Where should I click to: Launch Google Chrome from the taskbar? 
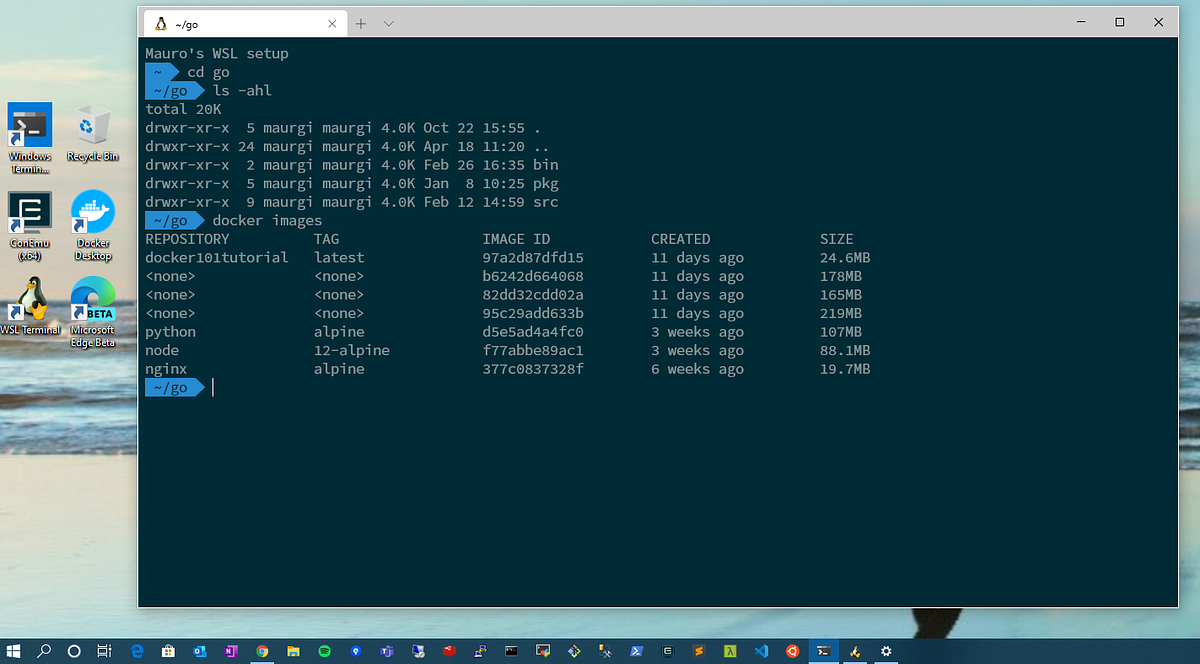pos(262,651)
